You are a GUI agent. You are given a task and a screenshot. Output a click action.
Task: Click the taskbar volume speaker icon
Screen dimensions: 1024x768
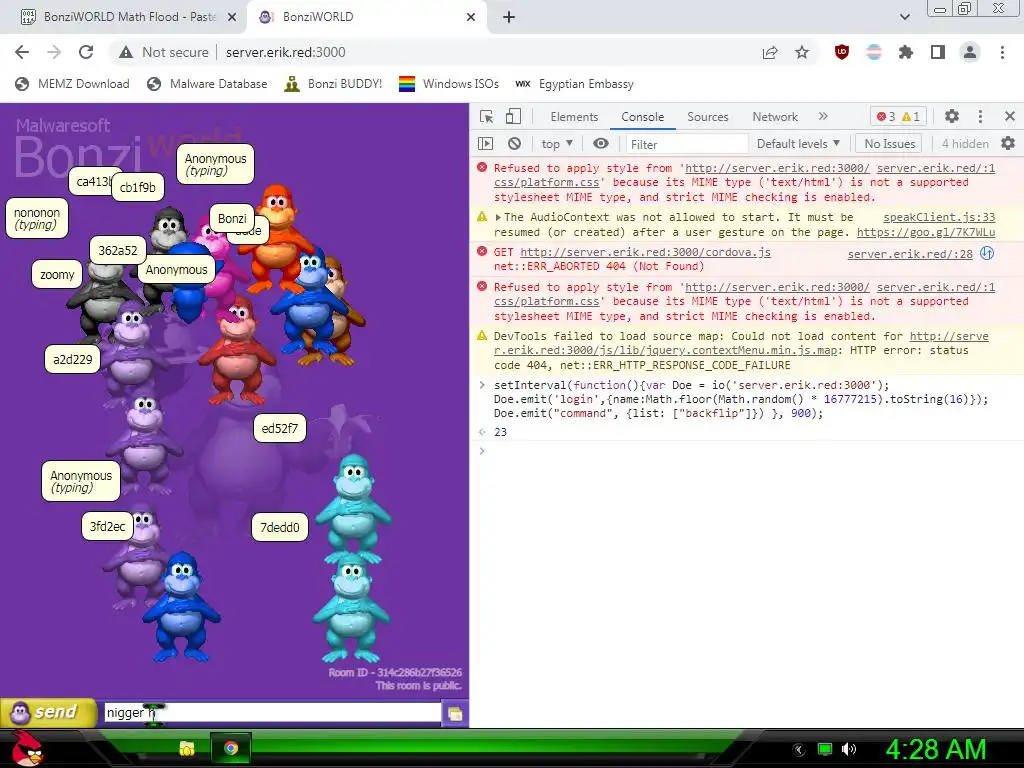(x=848, y=749)
